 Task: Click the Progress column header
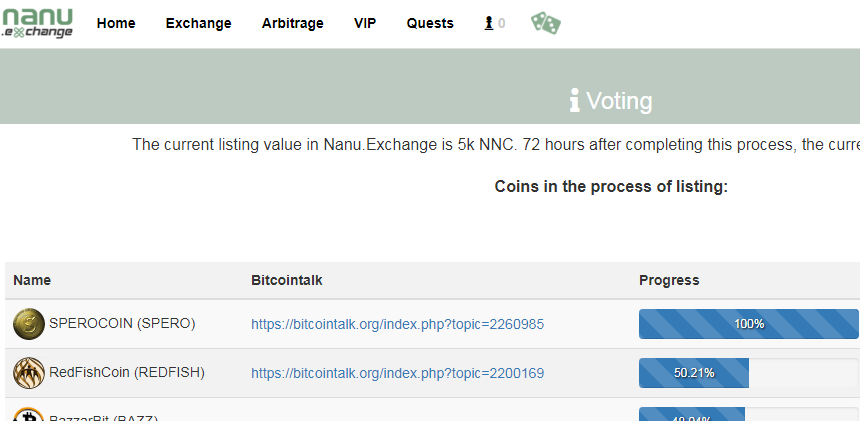pyautogui.click(x=669, y=280)
